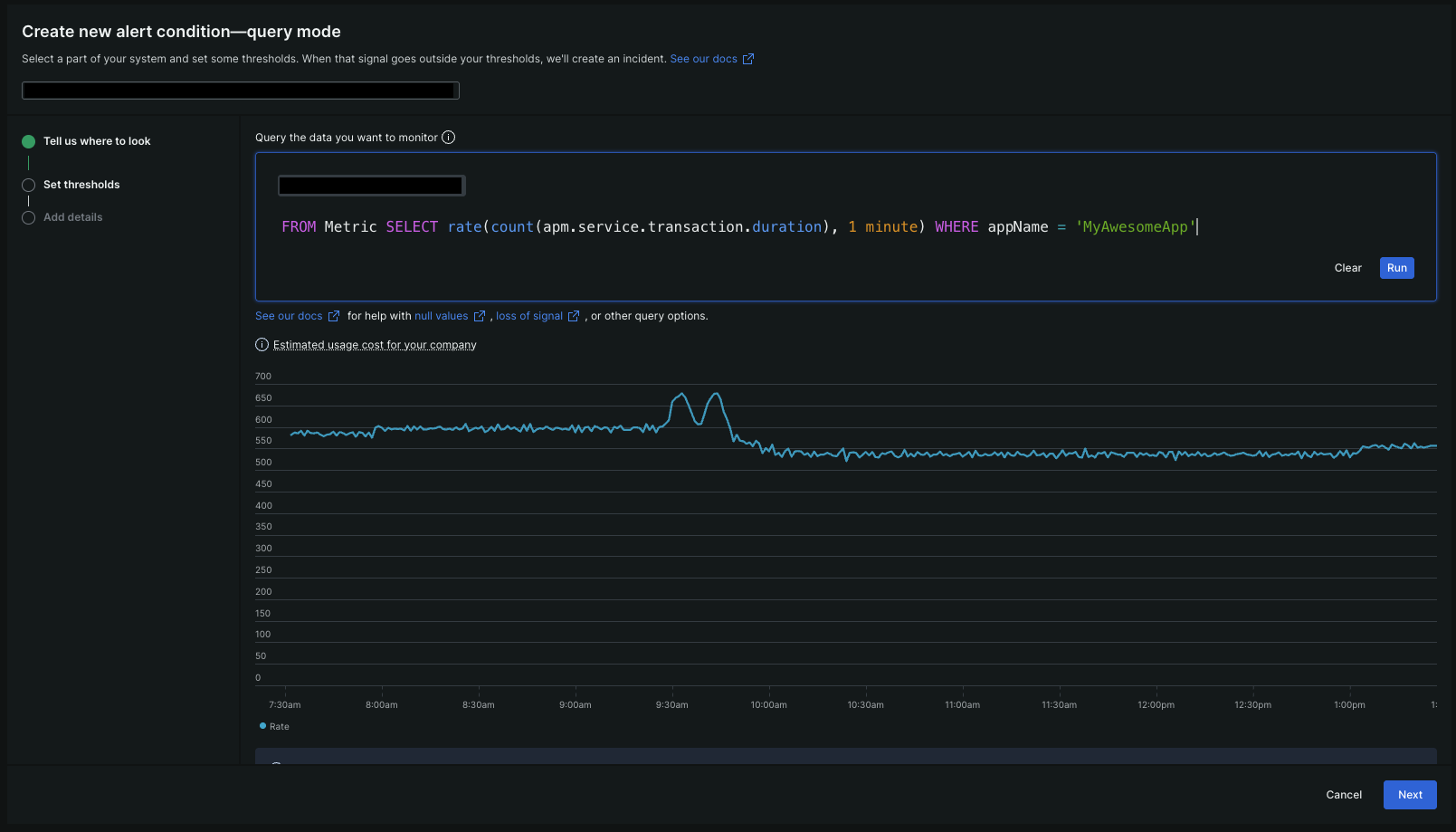Open the redacted account dropdown in query box
This screenshot has width=1456, height=832.
click(371, 186)
